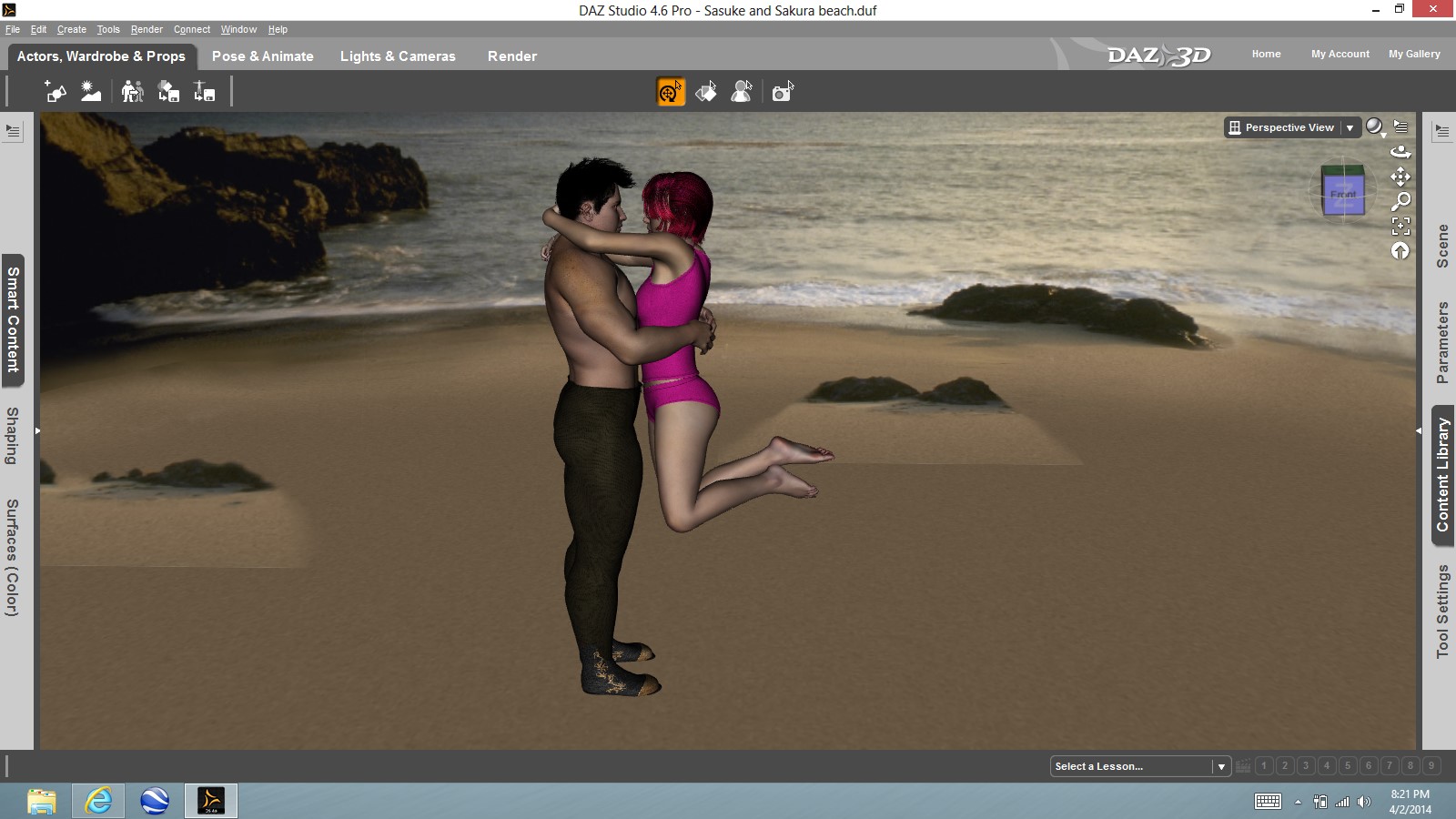The image size is (1456, 819).
Task: Use the orbit camera control
Action: click(x=1400, y=151)
